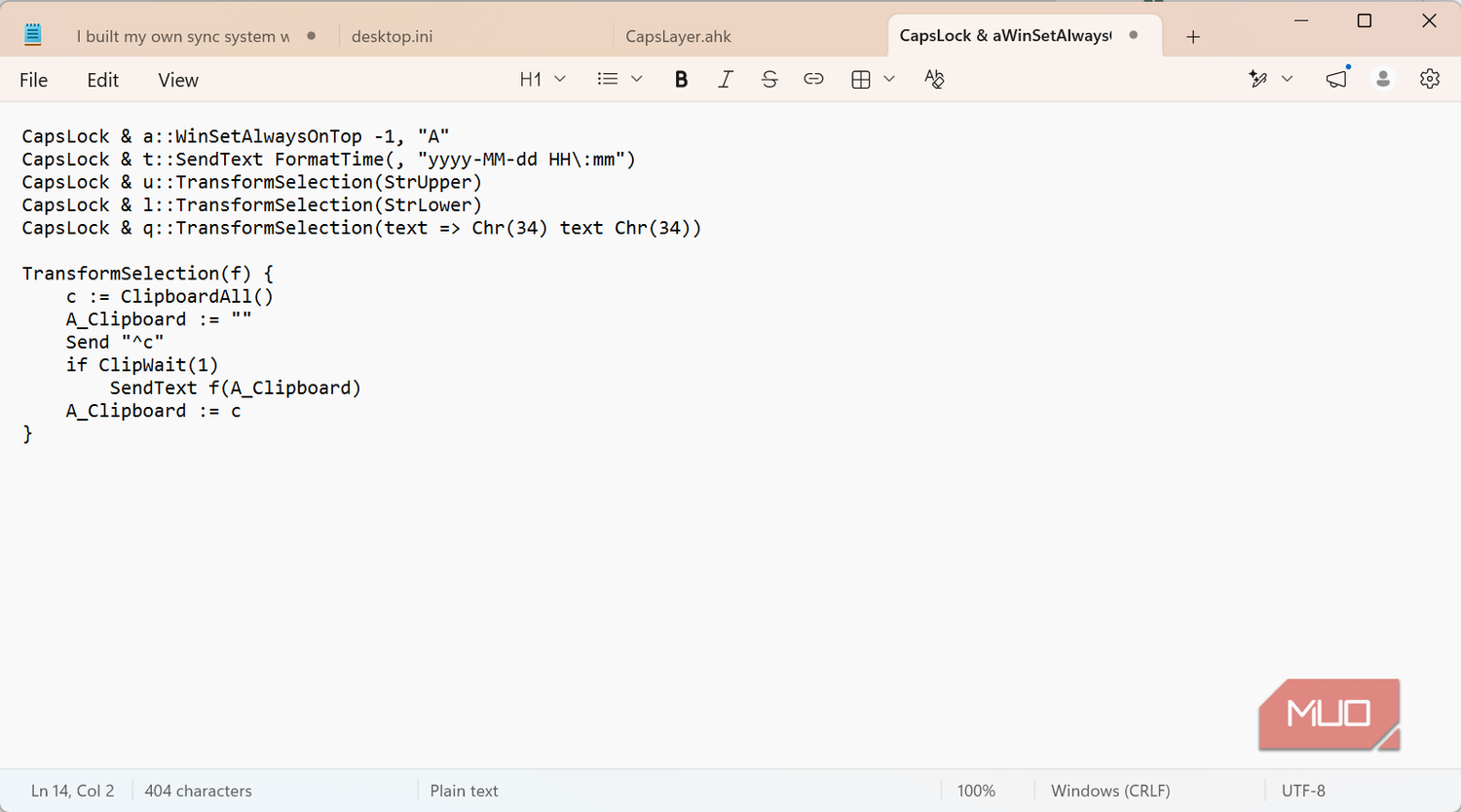Click the Chr(34) text line of code
This screenshot has width=1461, height=812.
pyautogui.click(x=361, y=228)
